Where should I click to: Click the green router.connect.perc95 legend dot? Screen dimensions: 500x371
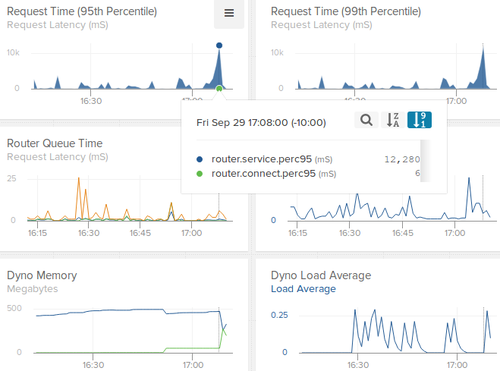(199, 174)
